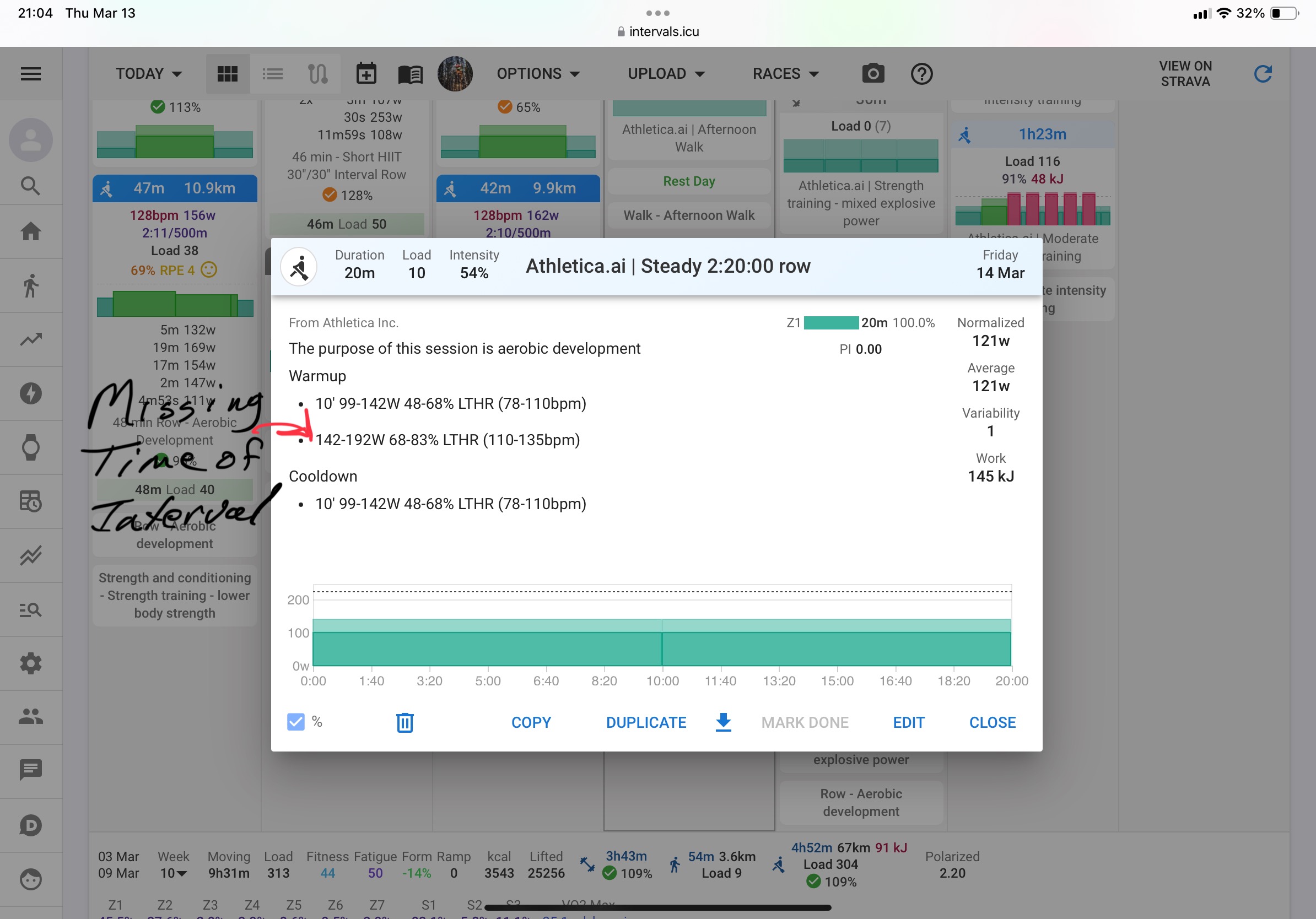Image resolution: width=1316 pixels, height=919 pixels.
Task: Open the activity list search icon
Action: click(x=31, y=609)
